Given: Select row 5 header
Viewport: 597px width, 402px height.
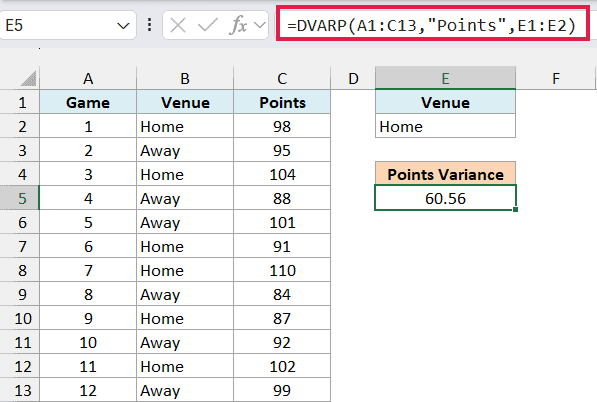Looking at the screenshot, I should point(20,198).
